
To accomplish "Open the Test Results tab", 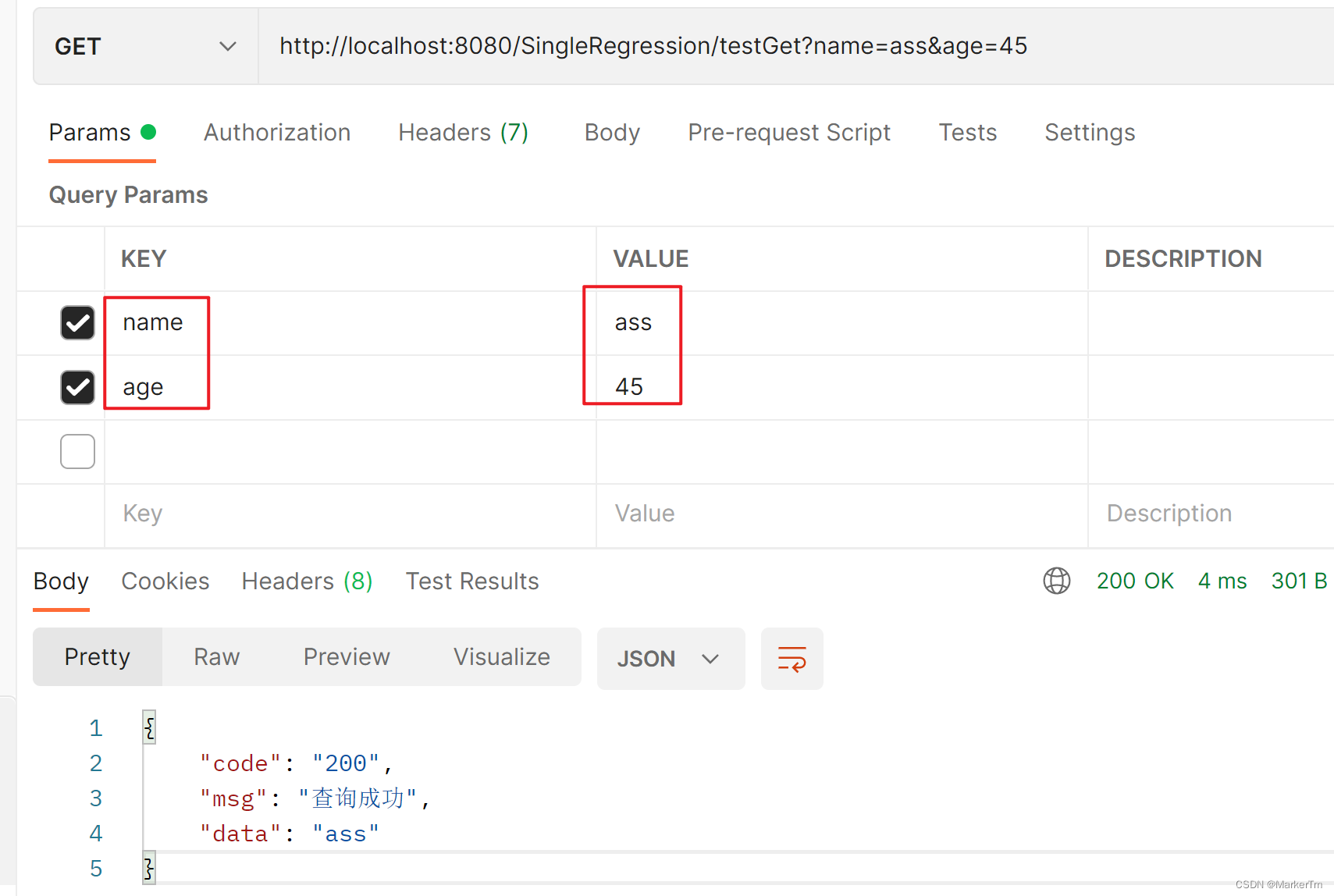I will click(x=472, y=581).
